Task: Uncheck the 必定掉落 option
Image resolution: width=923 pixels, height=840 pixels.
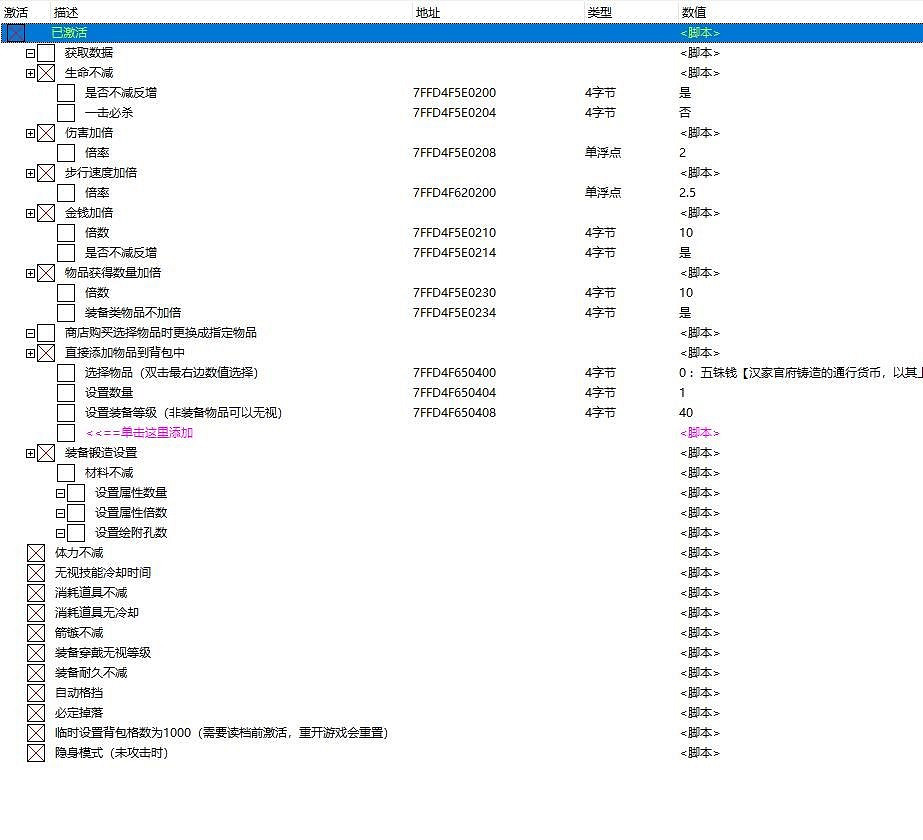Action: [36, 713]
